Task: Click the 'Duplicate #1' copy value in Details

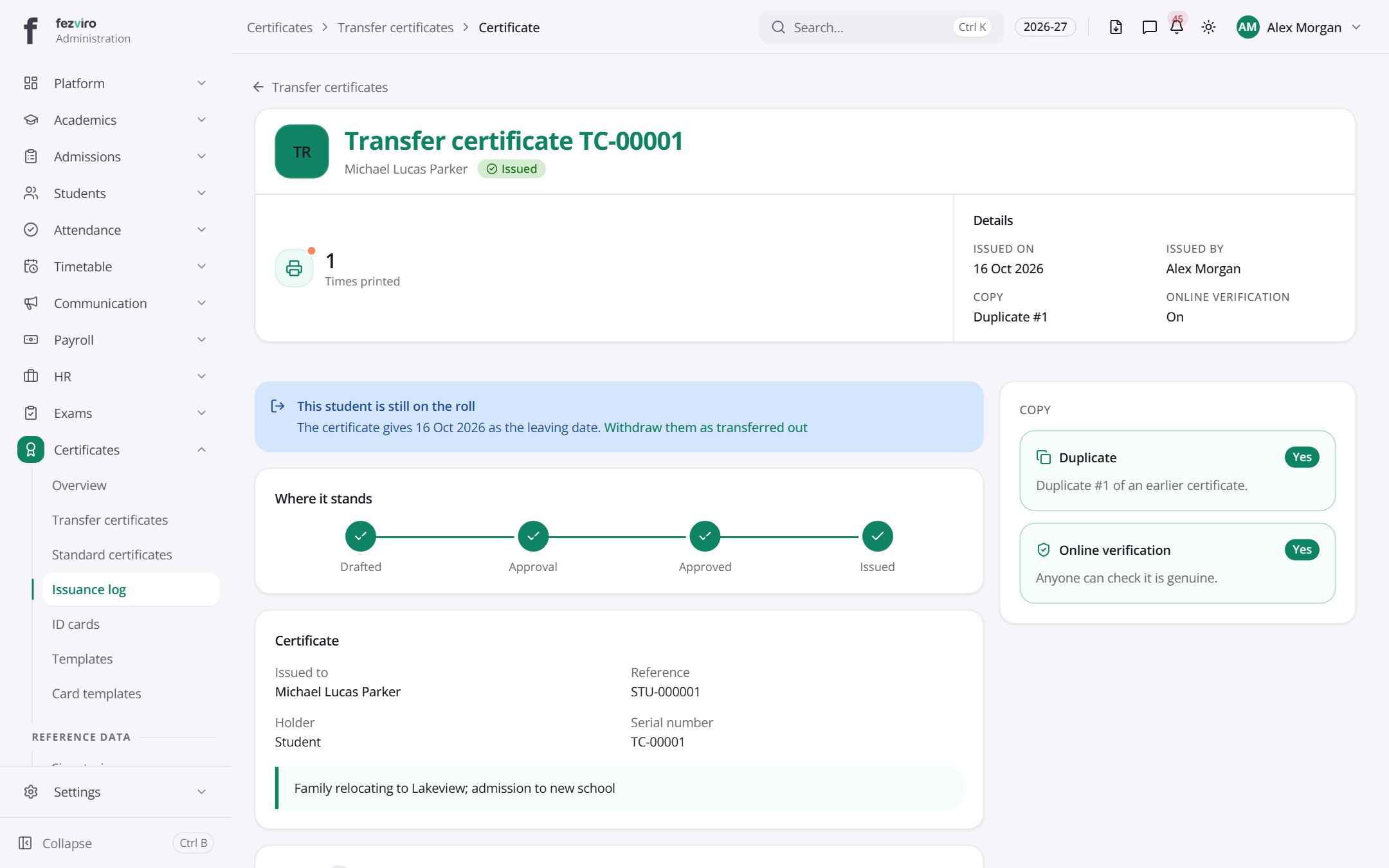Action: point(1010,317)
